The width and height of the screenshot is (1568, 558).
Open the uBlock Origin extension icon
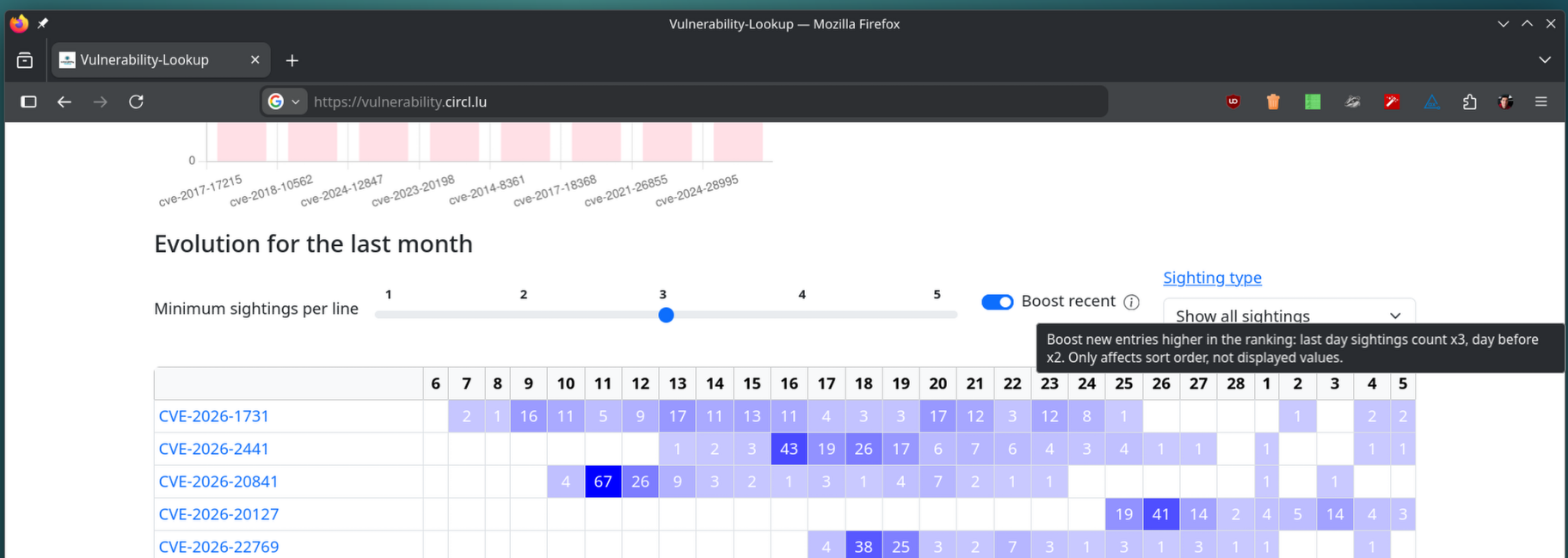point(1233,101)
